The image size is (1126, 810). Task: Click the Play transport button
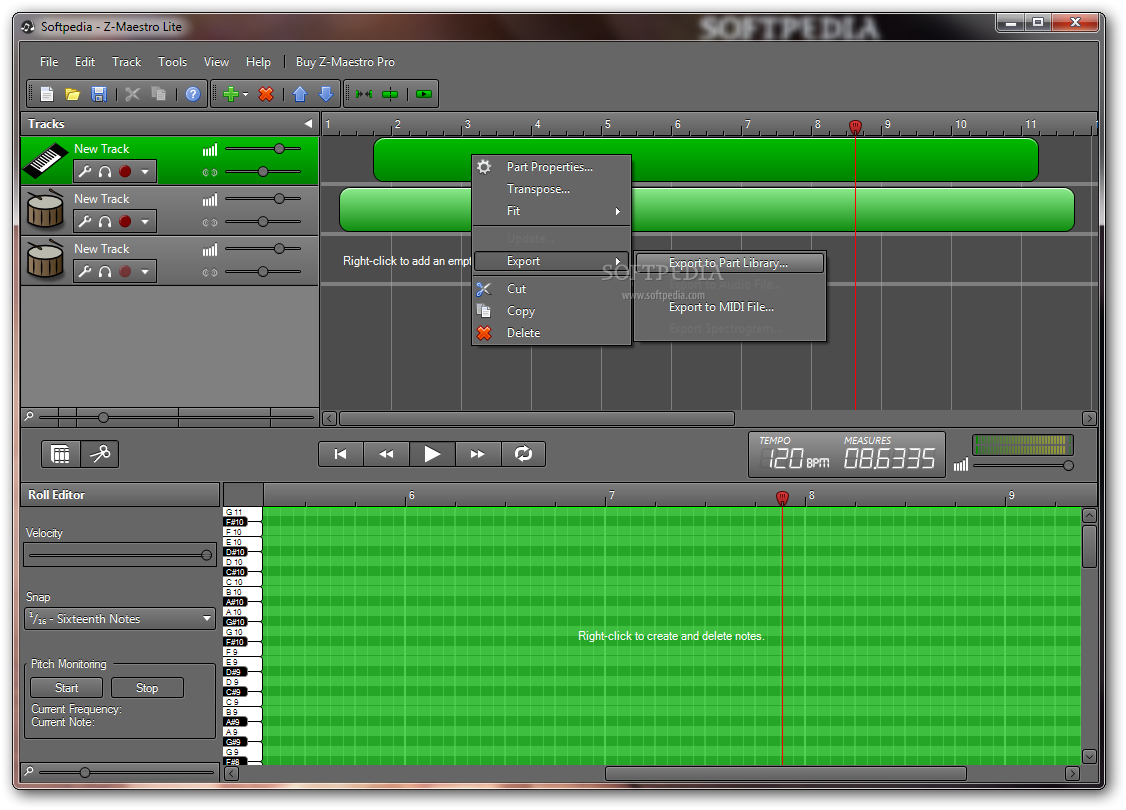432,454
